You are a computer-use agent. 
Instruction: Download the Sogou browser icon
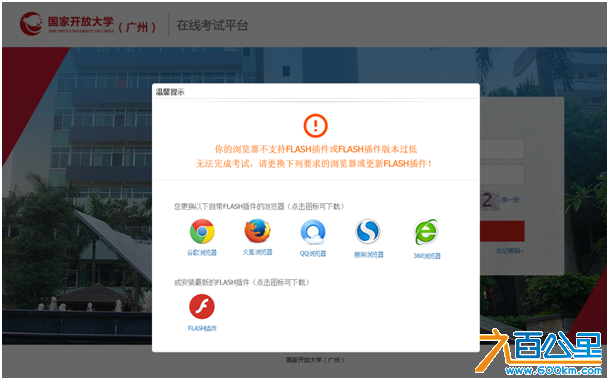tap(368, 232)
